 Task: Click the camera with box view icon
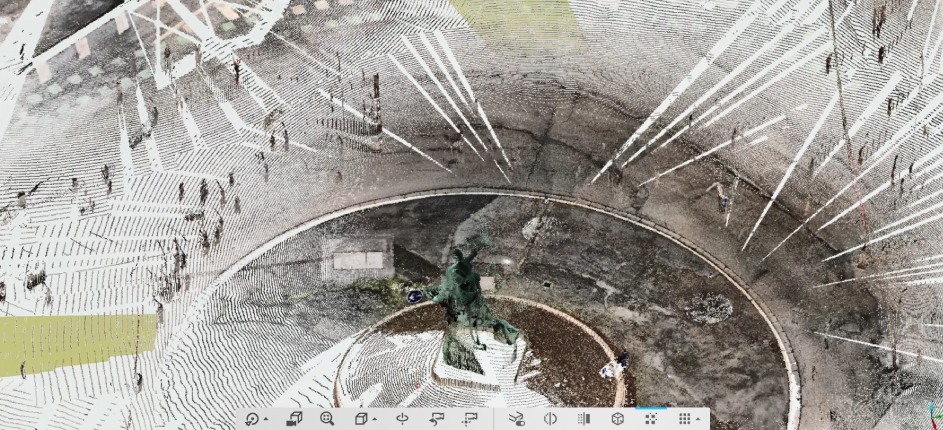click(x=294, y=419)
